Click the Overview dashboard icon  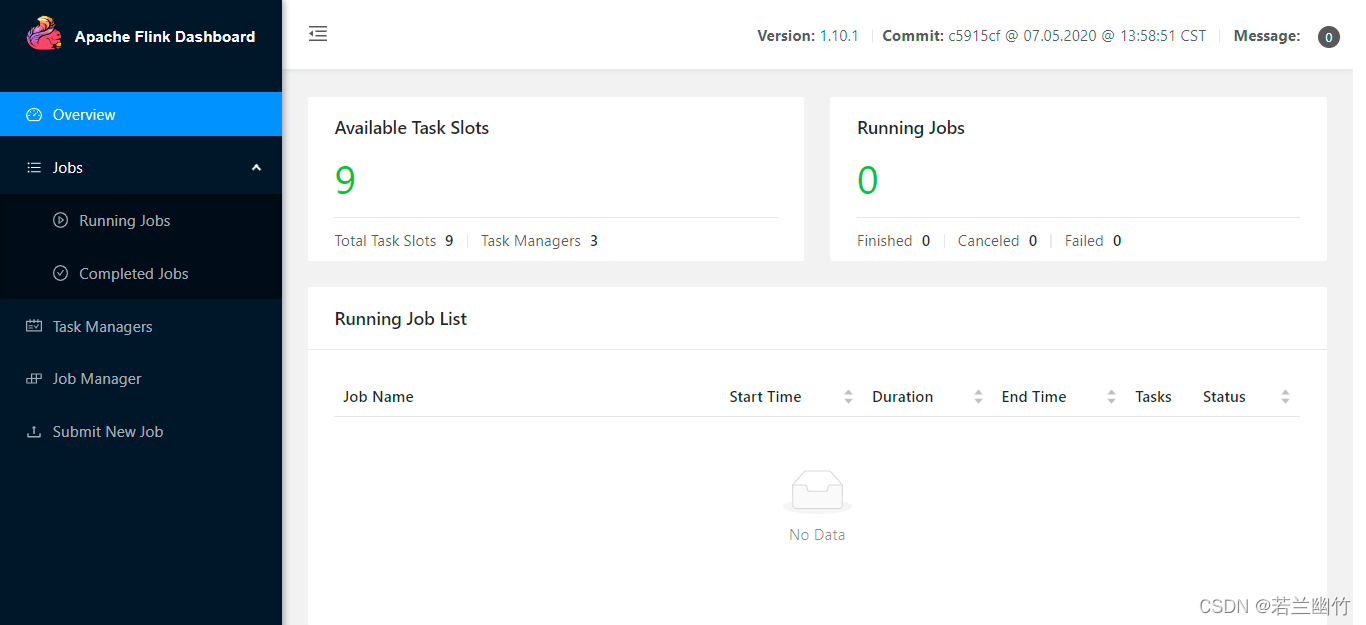coord(34,115)
